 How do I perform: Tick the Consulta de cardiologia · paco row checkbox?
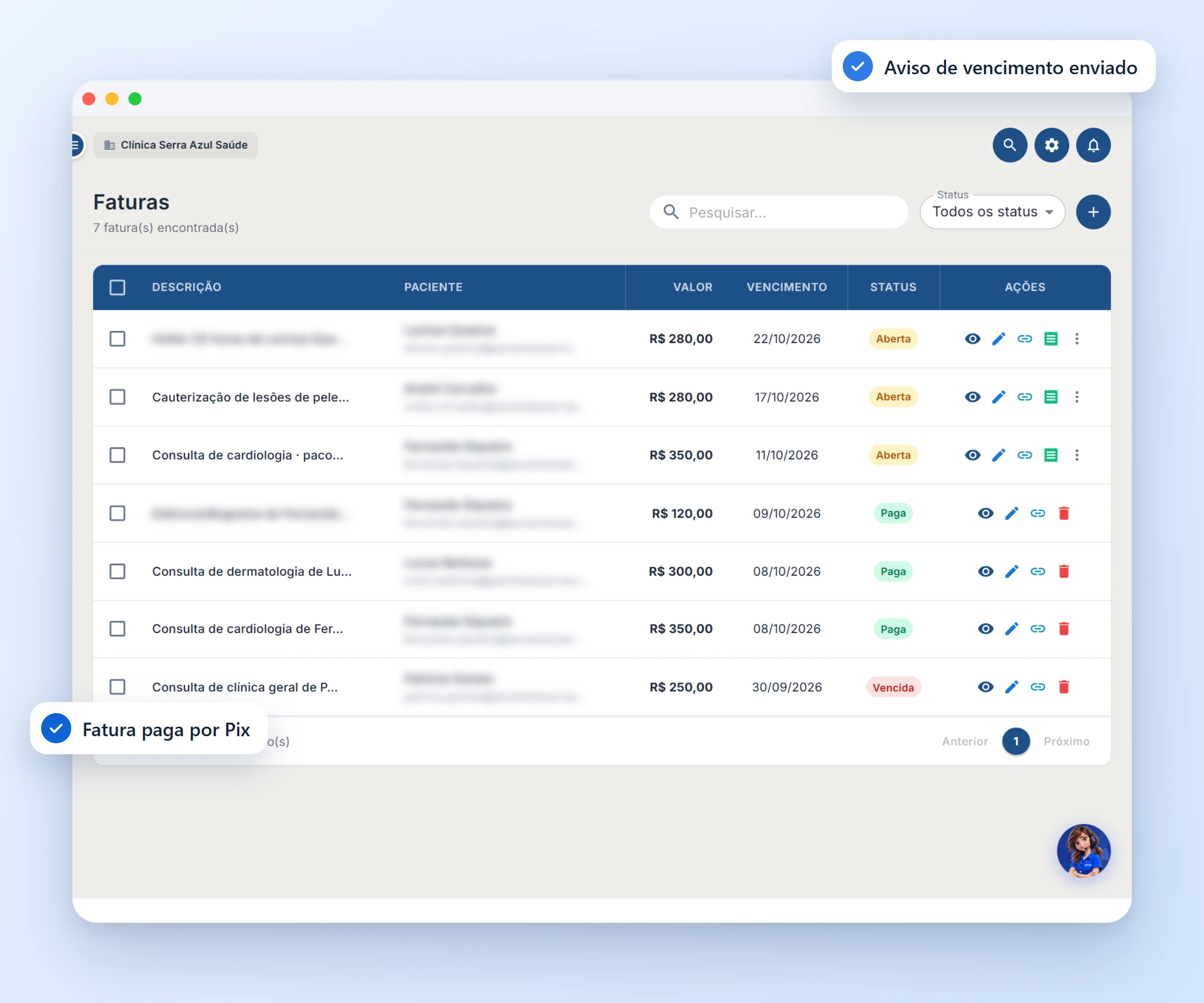point(117,455)
